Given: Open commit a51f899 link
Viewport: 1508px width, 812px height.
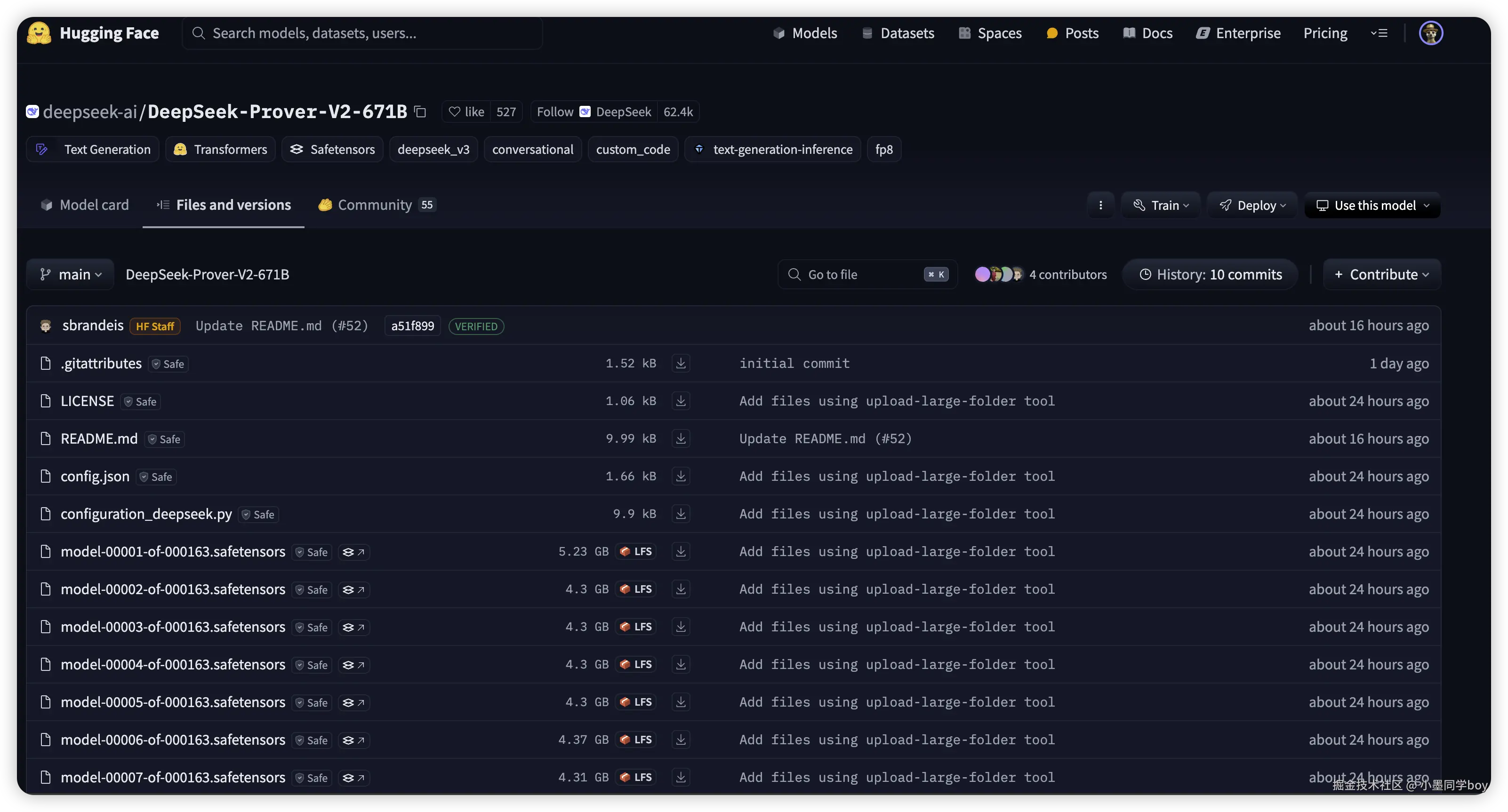Looking at the screenshot, I should (x=412, y=326).
